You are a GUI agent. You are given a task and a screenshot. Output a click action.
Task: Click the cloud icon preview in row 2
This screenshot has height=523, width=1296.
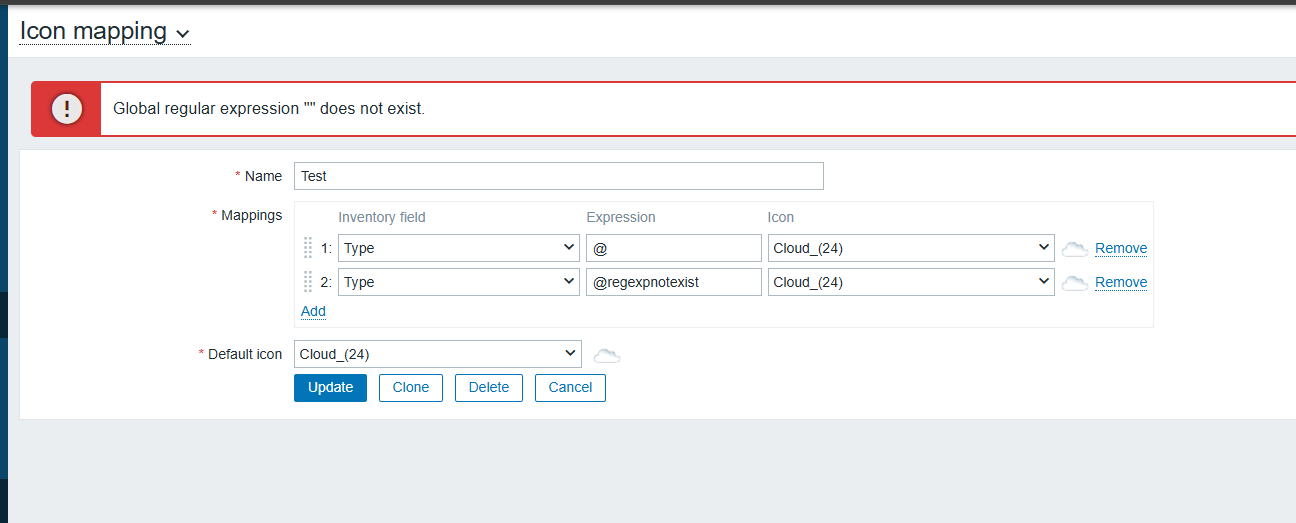[x=1074, y=283]
